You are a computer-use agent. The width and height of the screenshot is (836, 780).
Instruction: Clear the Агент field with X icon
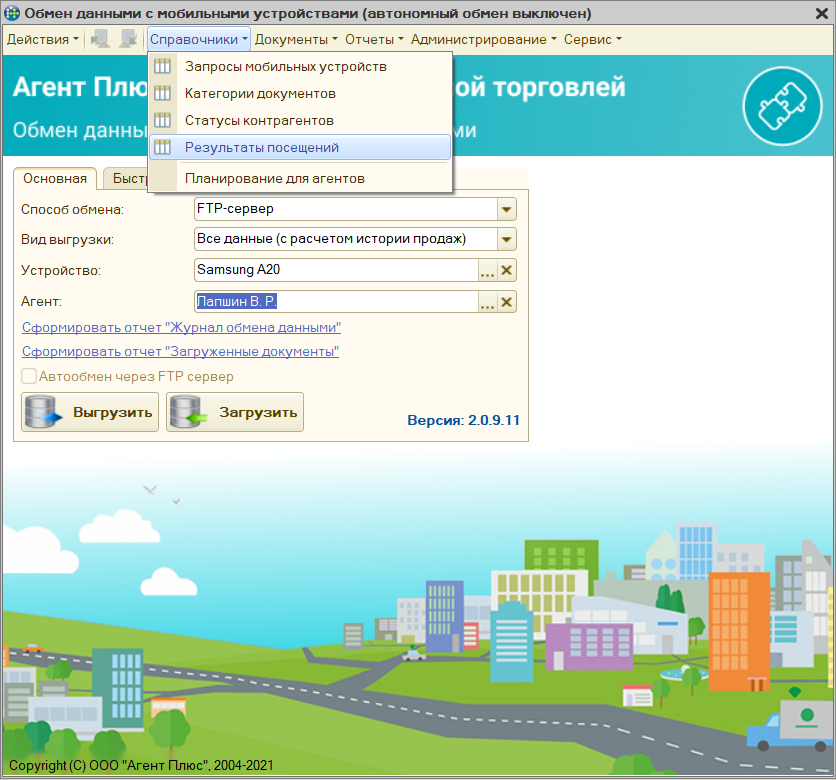pos(507,303)
